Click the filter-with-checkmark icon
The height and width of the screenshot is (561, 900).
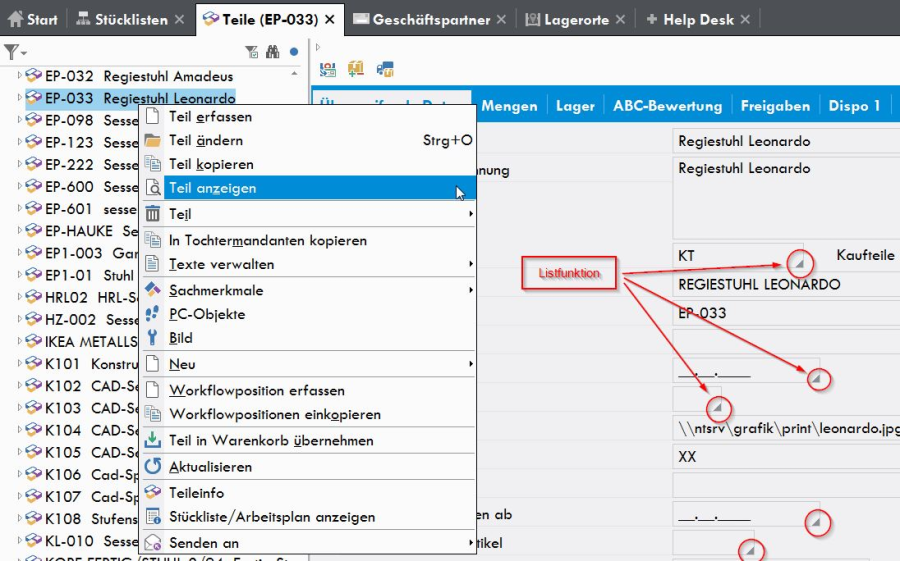tap(251, 52)
